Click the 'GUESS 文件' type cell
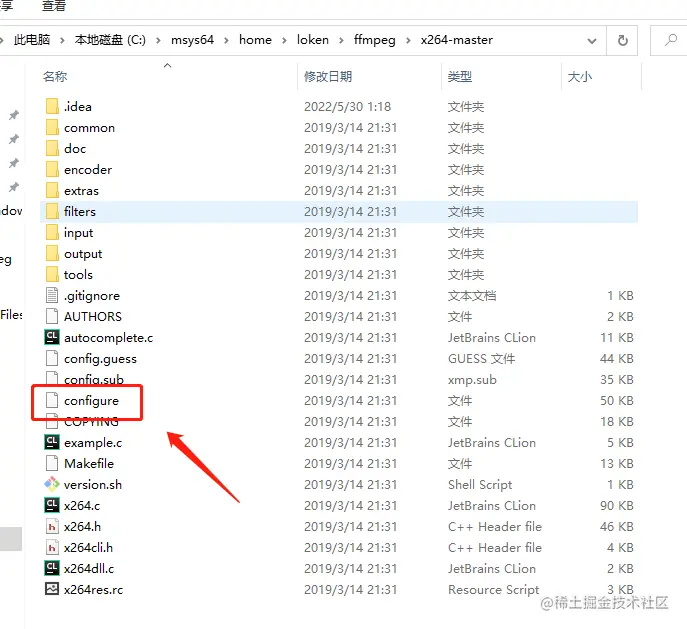The height and width of the screenshot is (629, 687). pos(482,359)
